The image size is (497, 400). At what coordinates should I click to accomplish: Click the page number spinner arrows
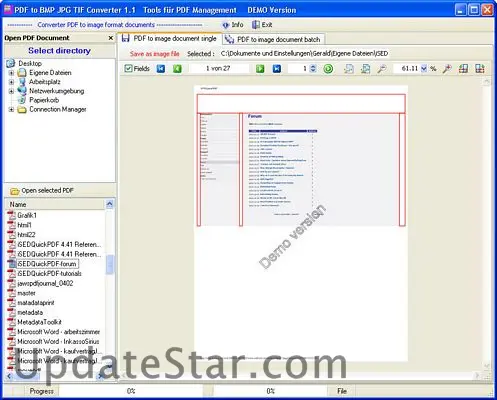click(313, 69)
